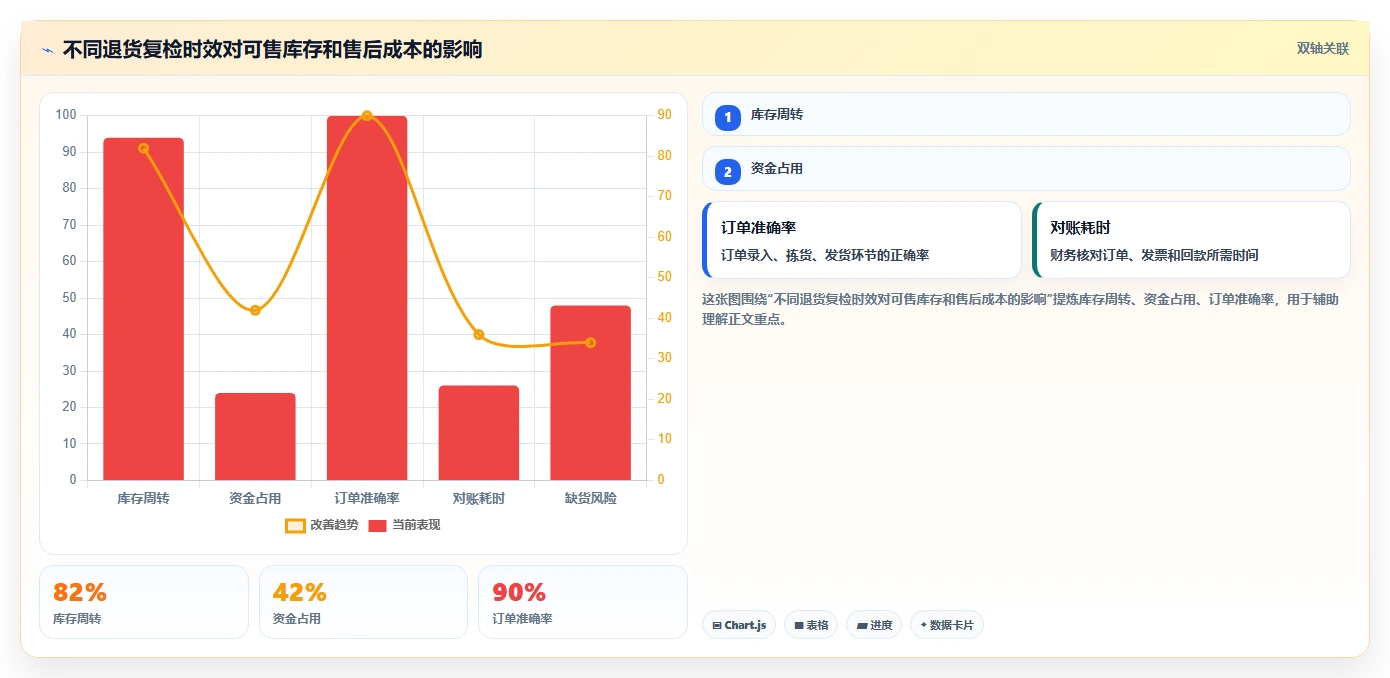Click the trend line point above 资金占用
The width and height of the screenshot is (1390, 678).
click(x=255, y=310)
